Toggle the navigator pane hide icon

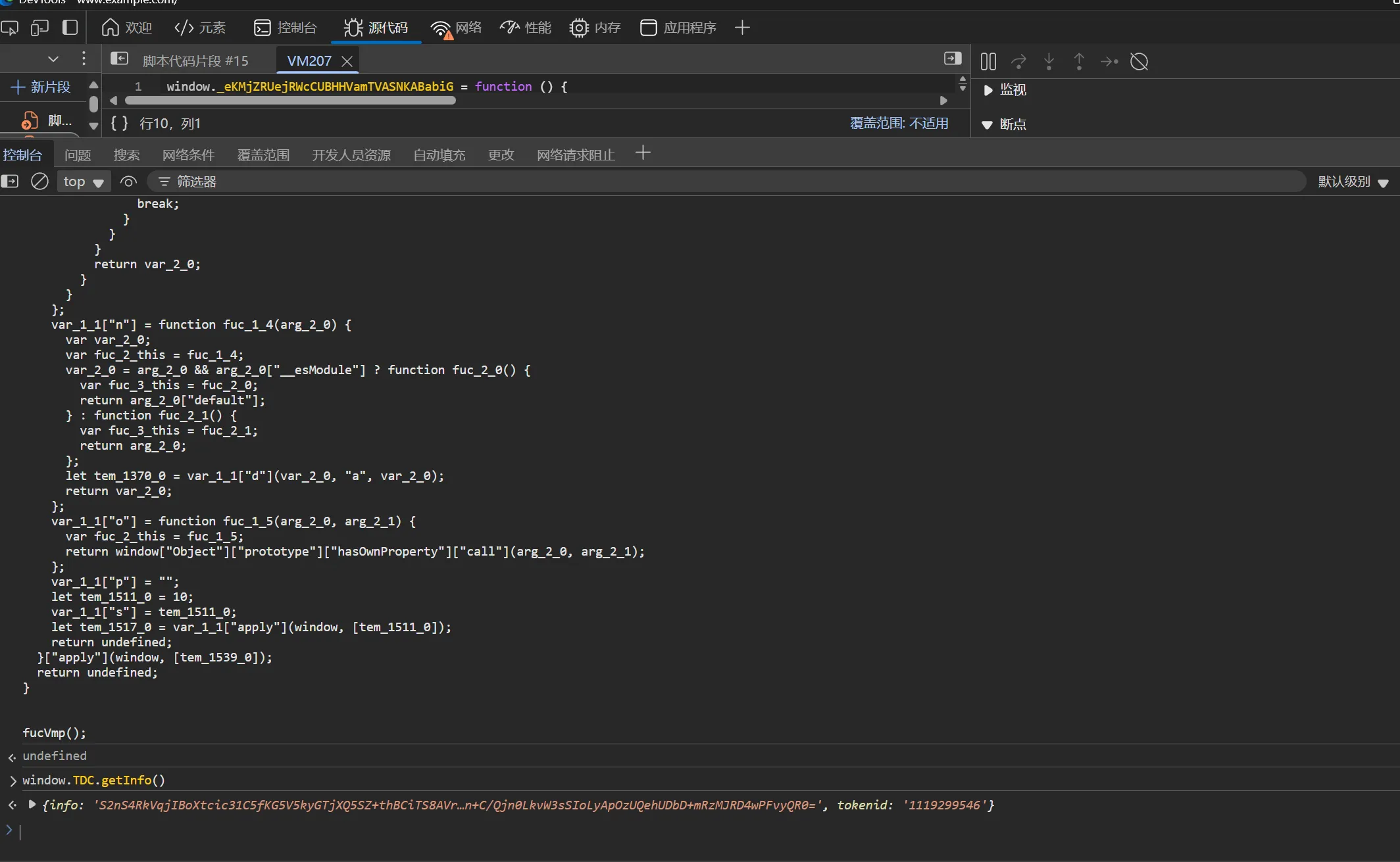point(119,59)
